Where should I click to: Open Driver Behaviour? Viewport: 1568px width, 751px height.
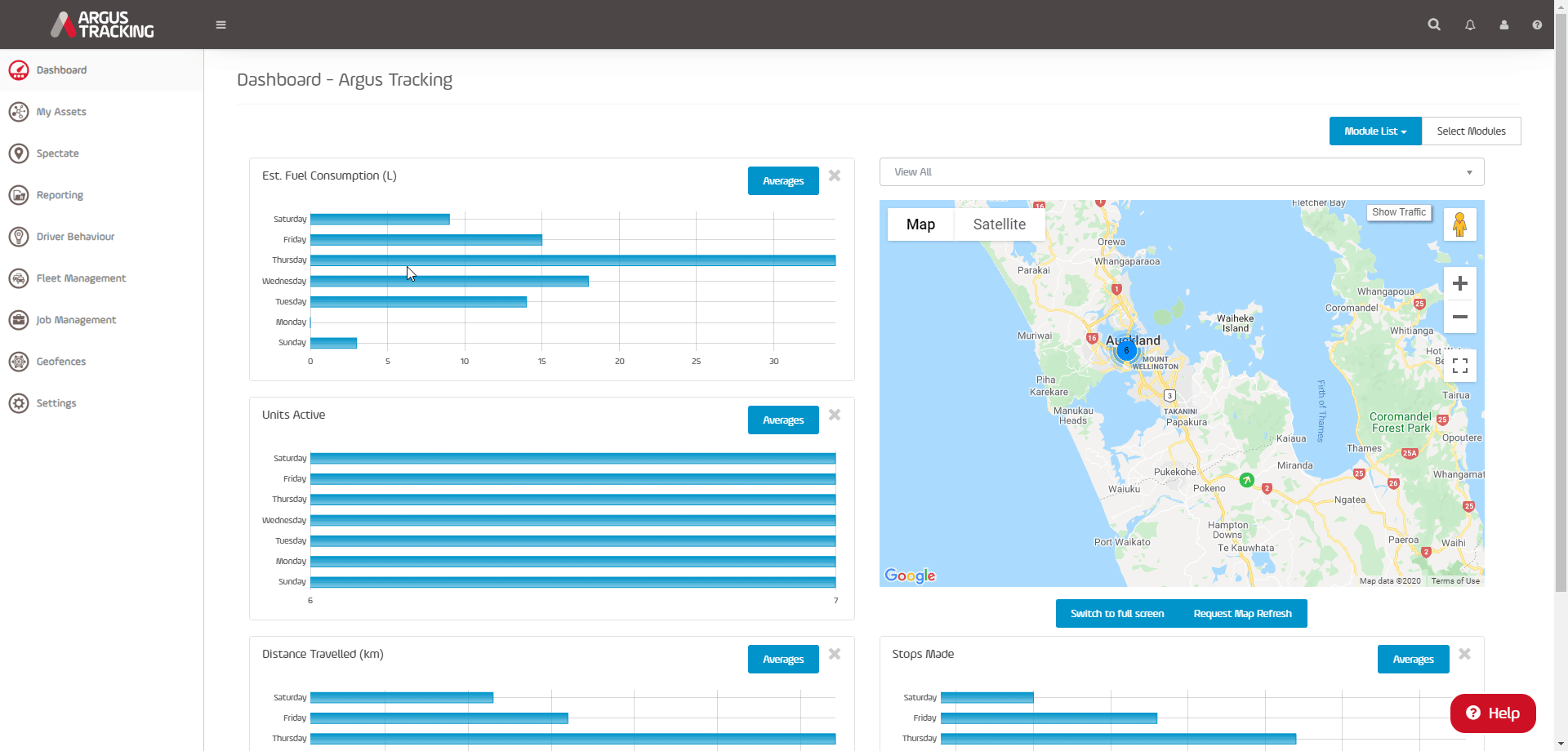coord(74,237)
